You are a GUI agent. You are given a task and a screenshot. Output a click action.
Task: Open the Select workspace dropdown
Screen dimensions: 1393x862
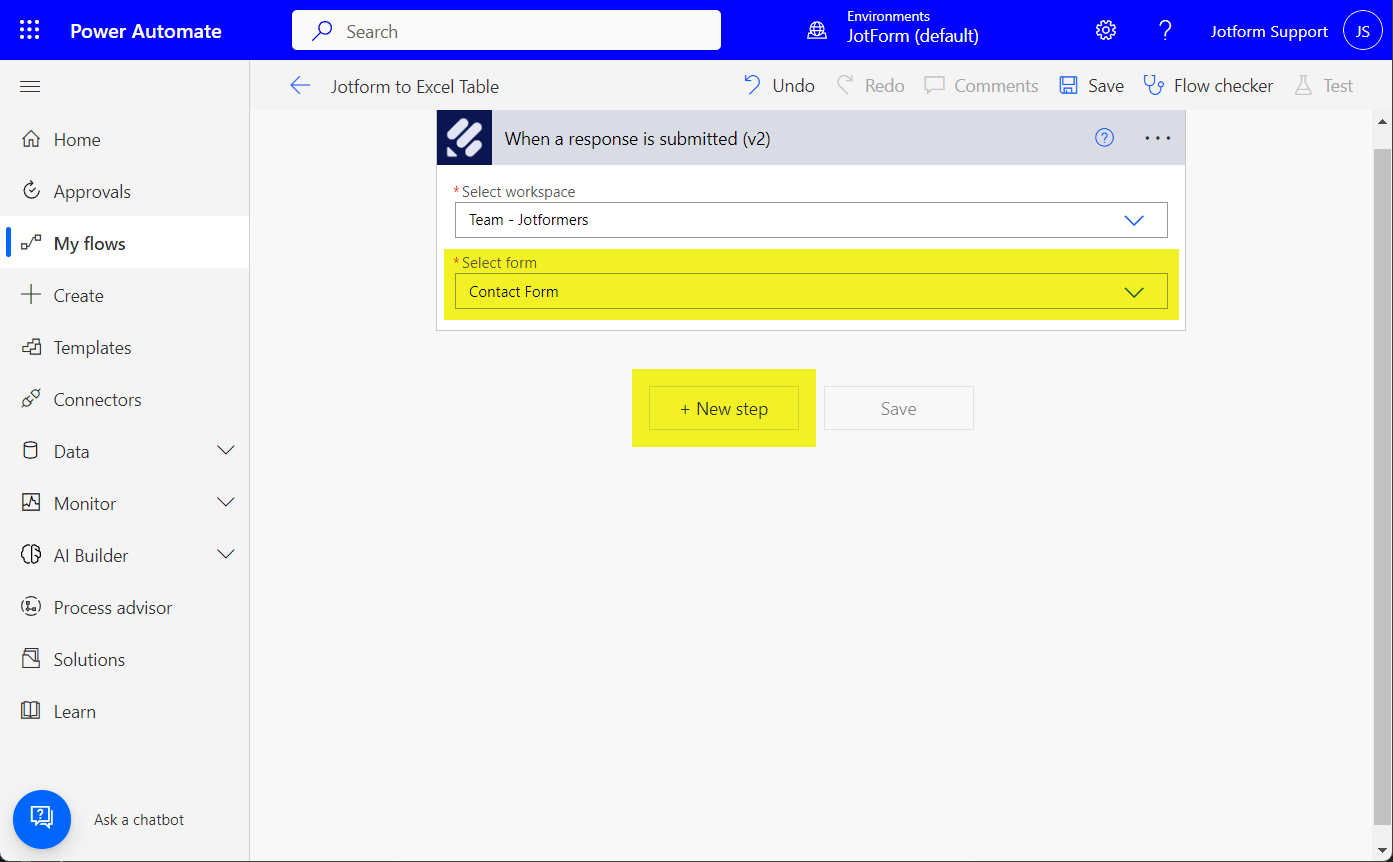(811, 220)
